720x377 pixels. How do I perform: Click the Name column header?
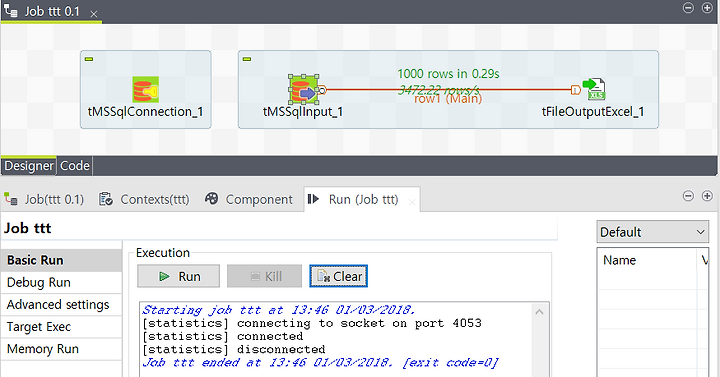647,260
